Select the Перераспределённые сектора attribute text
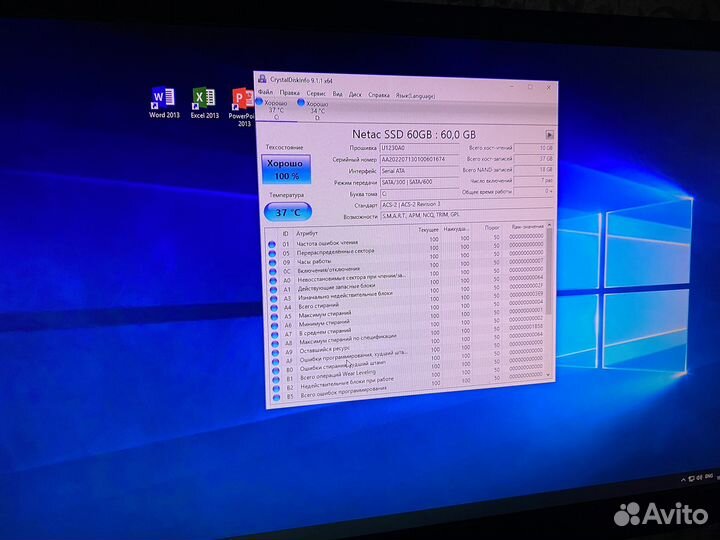The height and width of the screenshot is (540, 720). [335, 252]
